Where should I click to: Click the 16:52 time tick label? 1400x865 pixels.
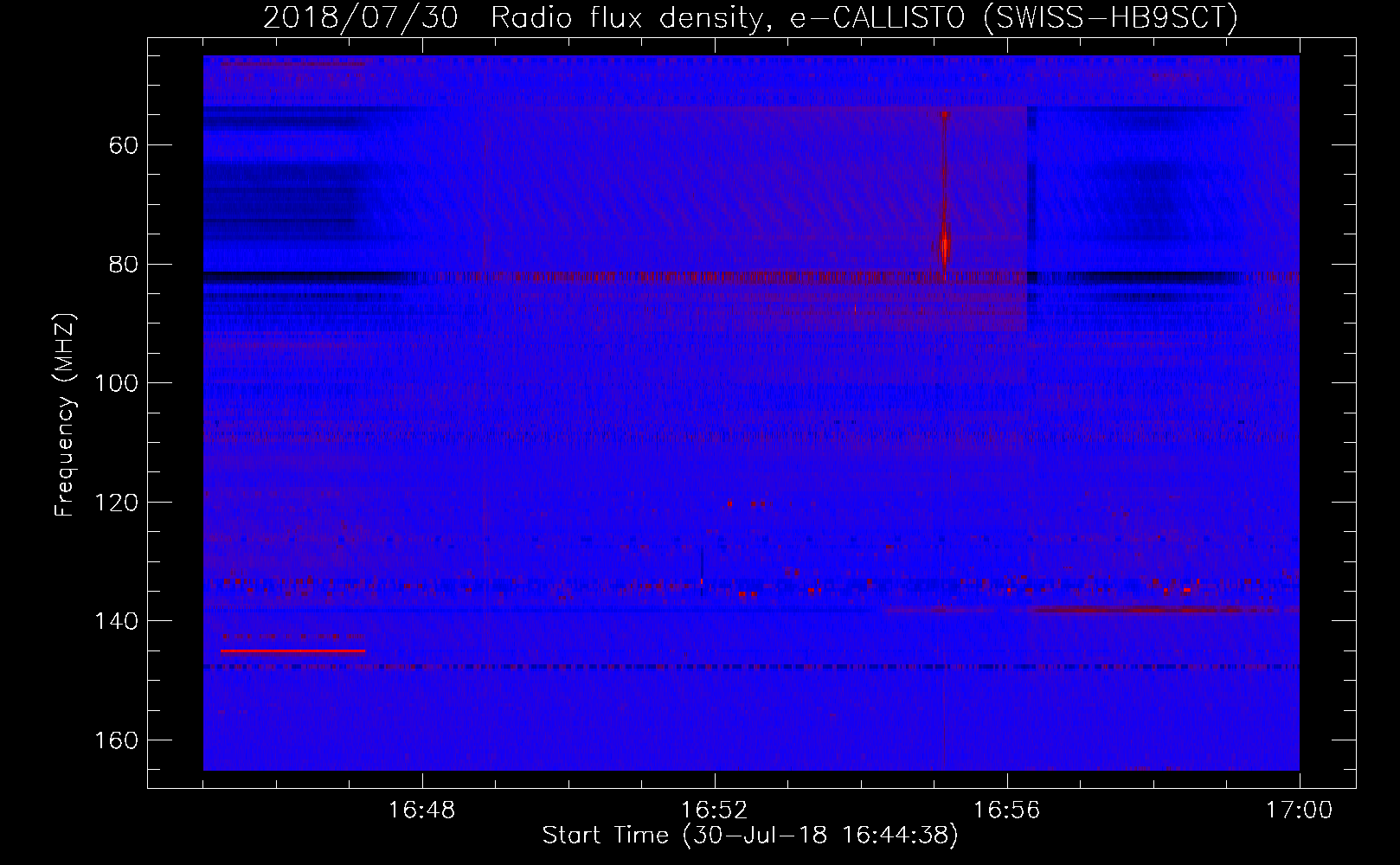click(x=714, y=811)
